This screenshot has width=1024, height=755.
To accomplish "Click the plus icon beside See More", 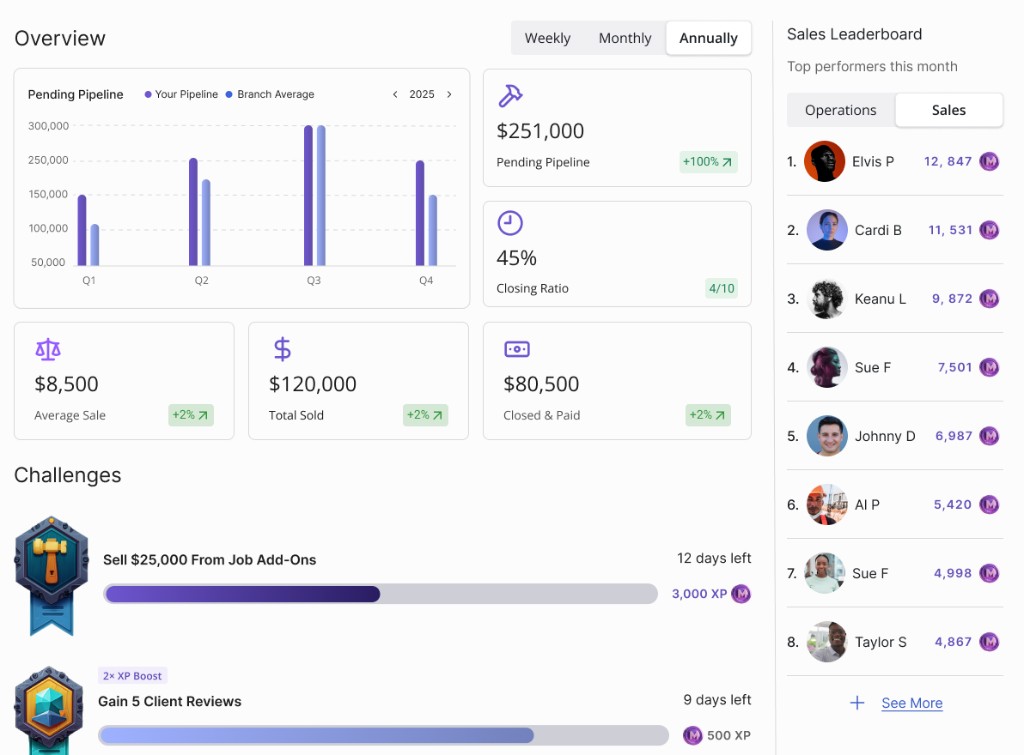I will click(857, 703).
